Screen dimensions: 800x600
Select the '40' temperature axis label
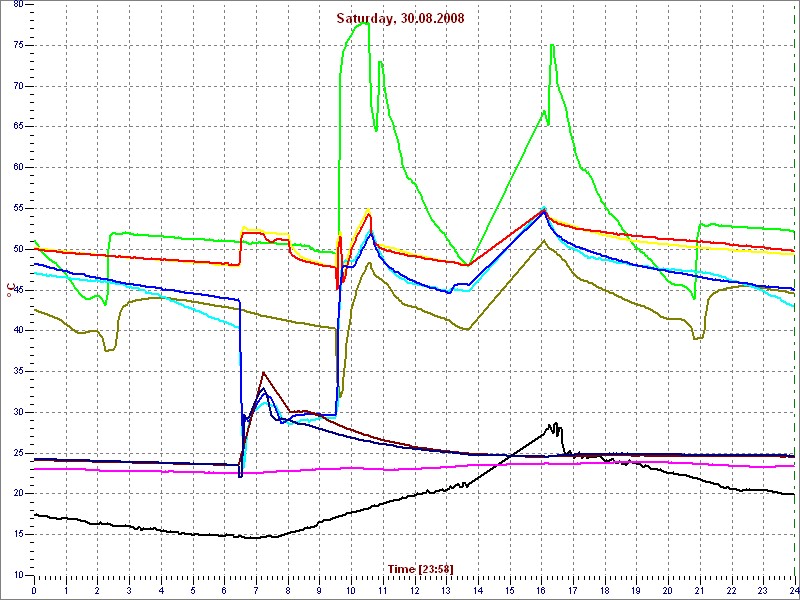tap(16, 331)
